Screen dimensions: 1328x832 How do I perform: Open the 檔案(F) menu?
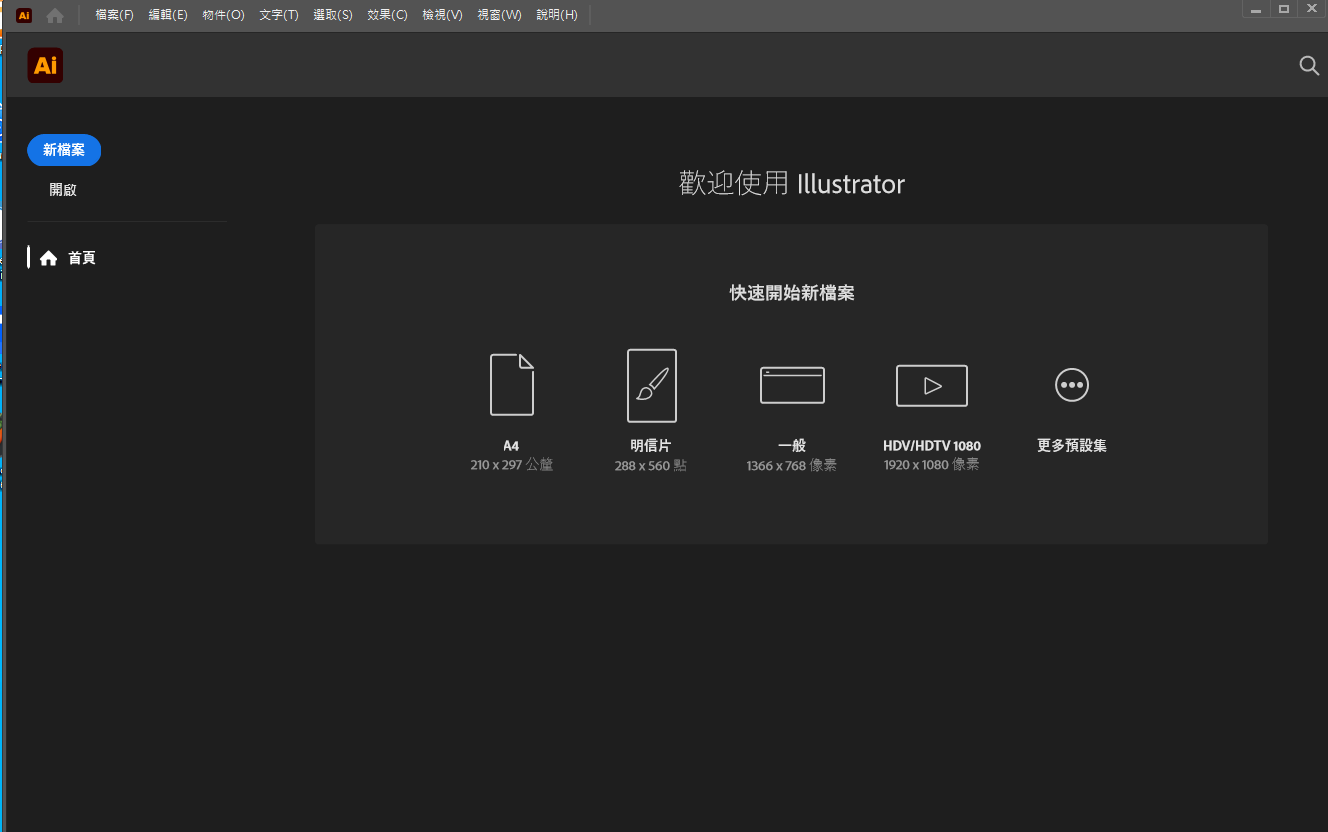point(114,15)
